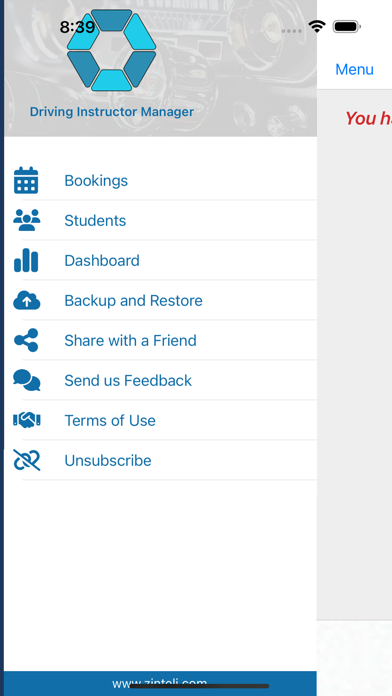Click the hexagon app logo
The height and width of the screenshot is (696, 392).
tap(111, 50)
